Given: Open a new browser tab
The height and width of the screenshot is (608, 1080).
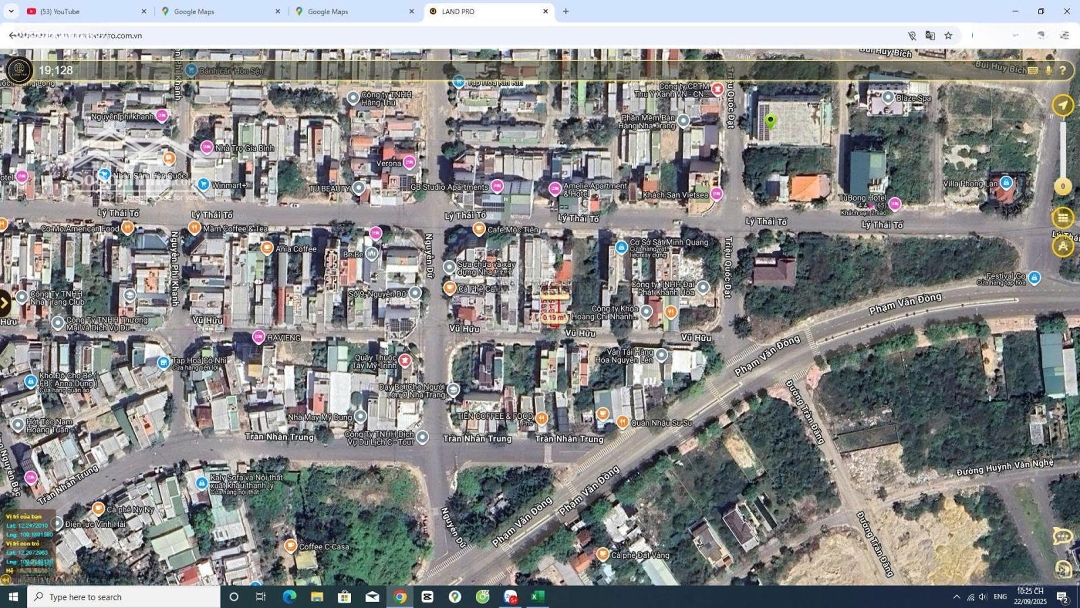Looking at the screenshot, I should pos(565,12).
